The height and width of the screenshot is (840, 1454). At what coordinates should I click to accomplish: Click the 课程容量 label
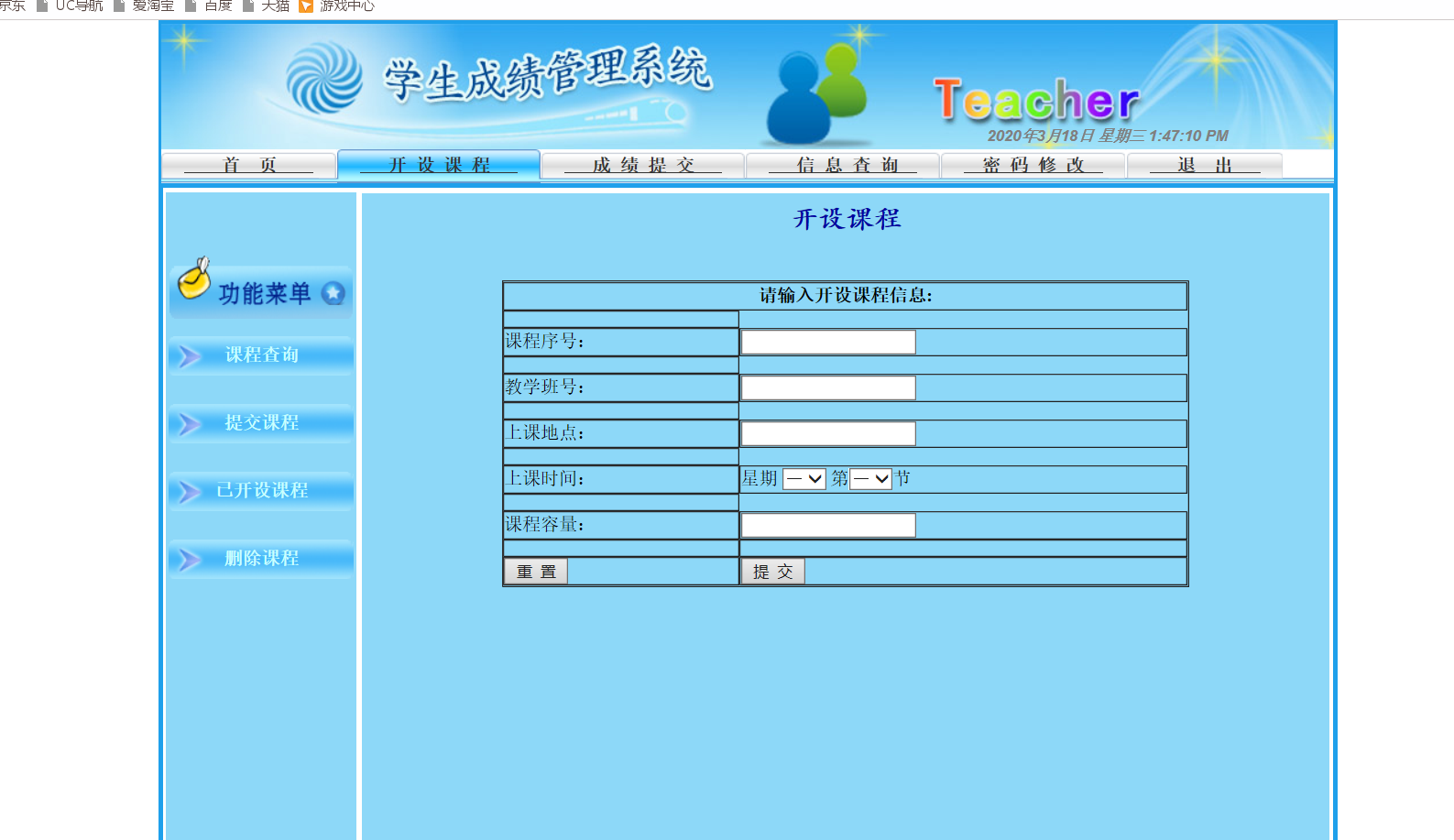pos(545,524)
